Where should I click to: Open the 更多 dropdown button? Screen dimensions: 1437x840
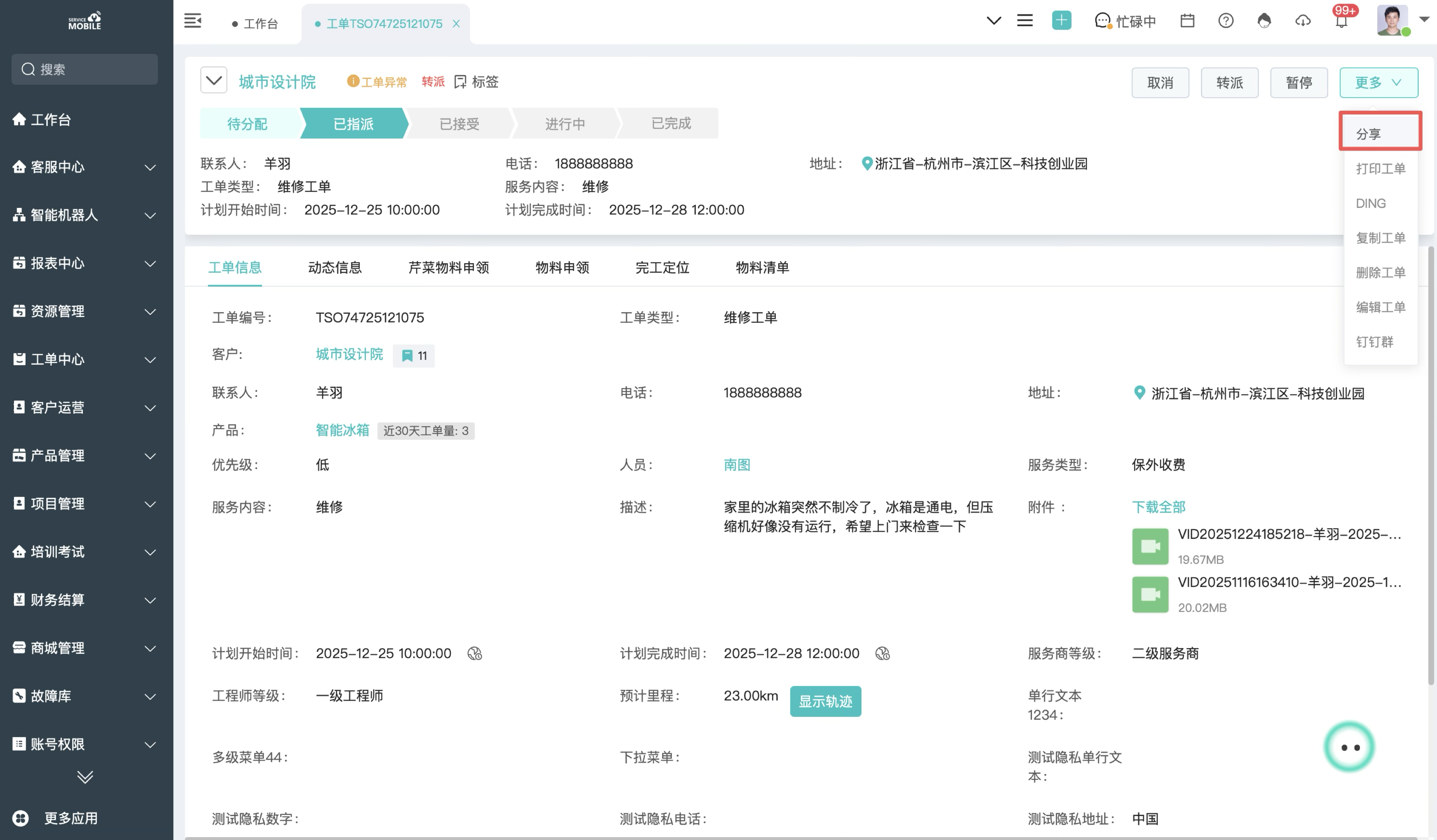click(x=1378, y=83)
